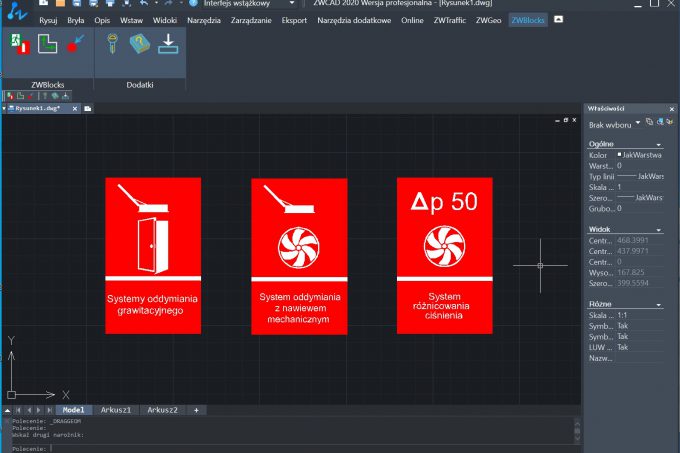Click the new drawing tab icon beside Rysunek1.dwg

click(88, 108)
